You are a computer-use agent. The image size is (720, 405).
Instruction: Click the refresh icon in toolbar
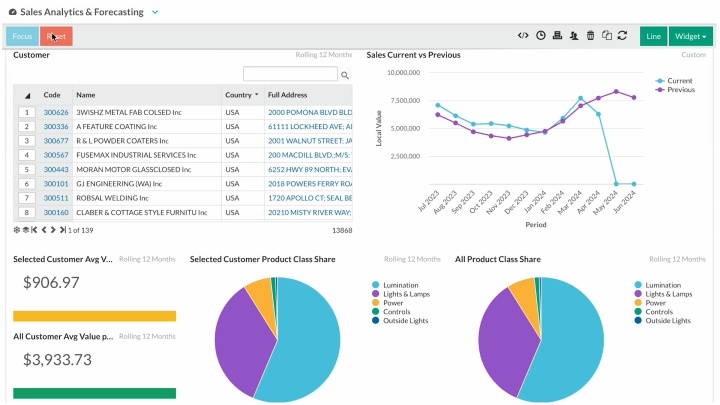622,35
